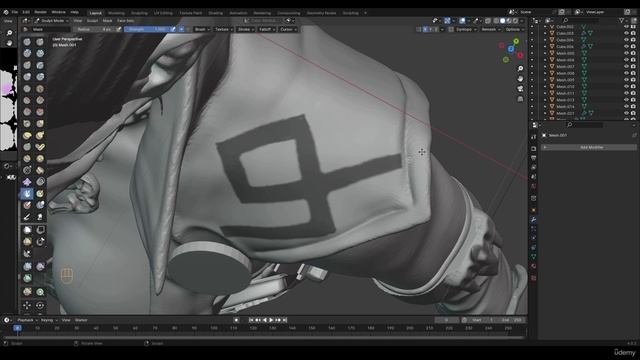This screenshot has width=640, height=360.
Task: Click the brush Radius field
Action: pyautogui.click(x=94, y=29)
